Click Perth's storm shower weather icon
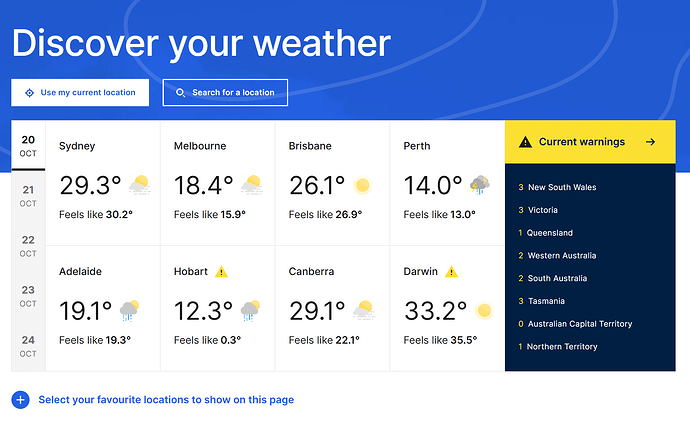Image resolution: width=690 pixels, height=447 pixels. (x=480, y=185)
